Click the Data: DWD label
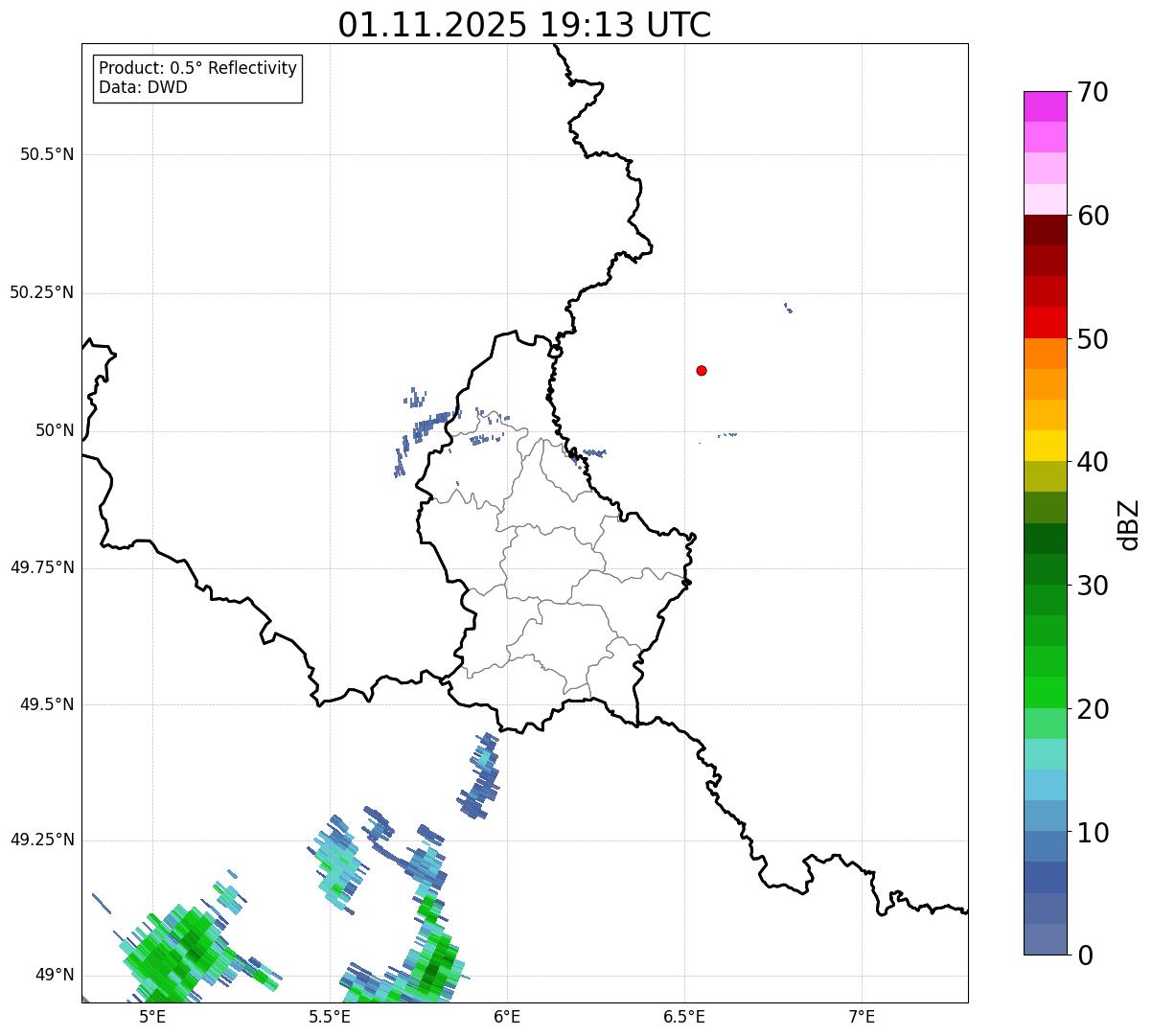 [x=143, y=87]
